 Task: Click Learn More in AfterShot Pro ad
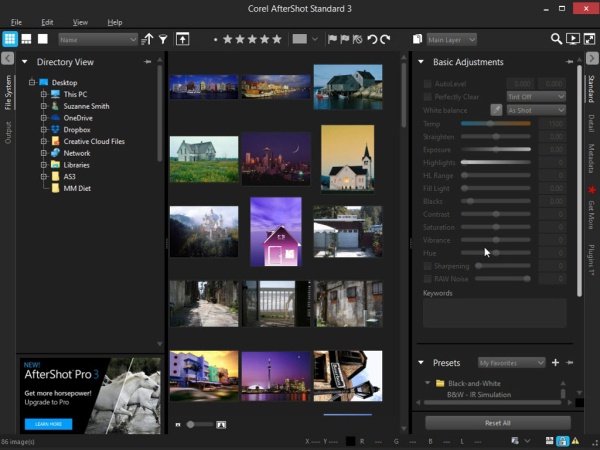point(48,424)
